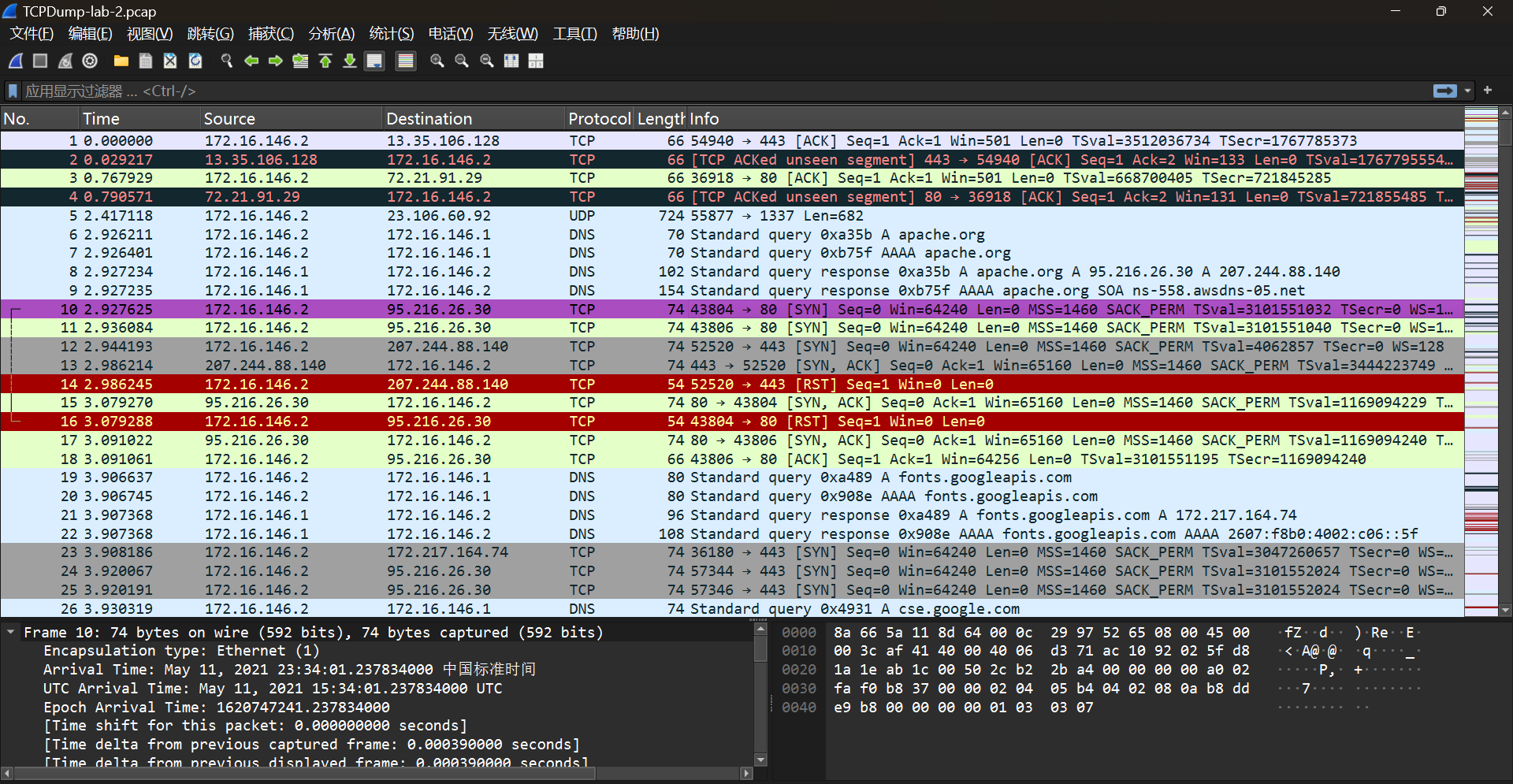The width and height of the screenshot is (1513, 784).
Task: Sort by the Destination column header
Action: coord(474,119)
